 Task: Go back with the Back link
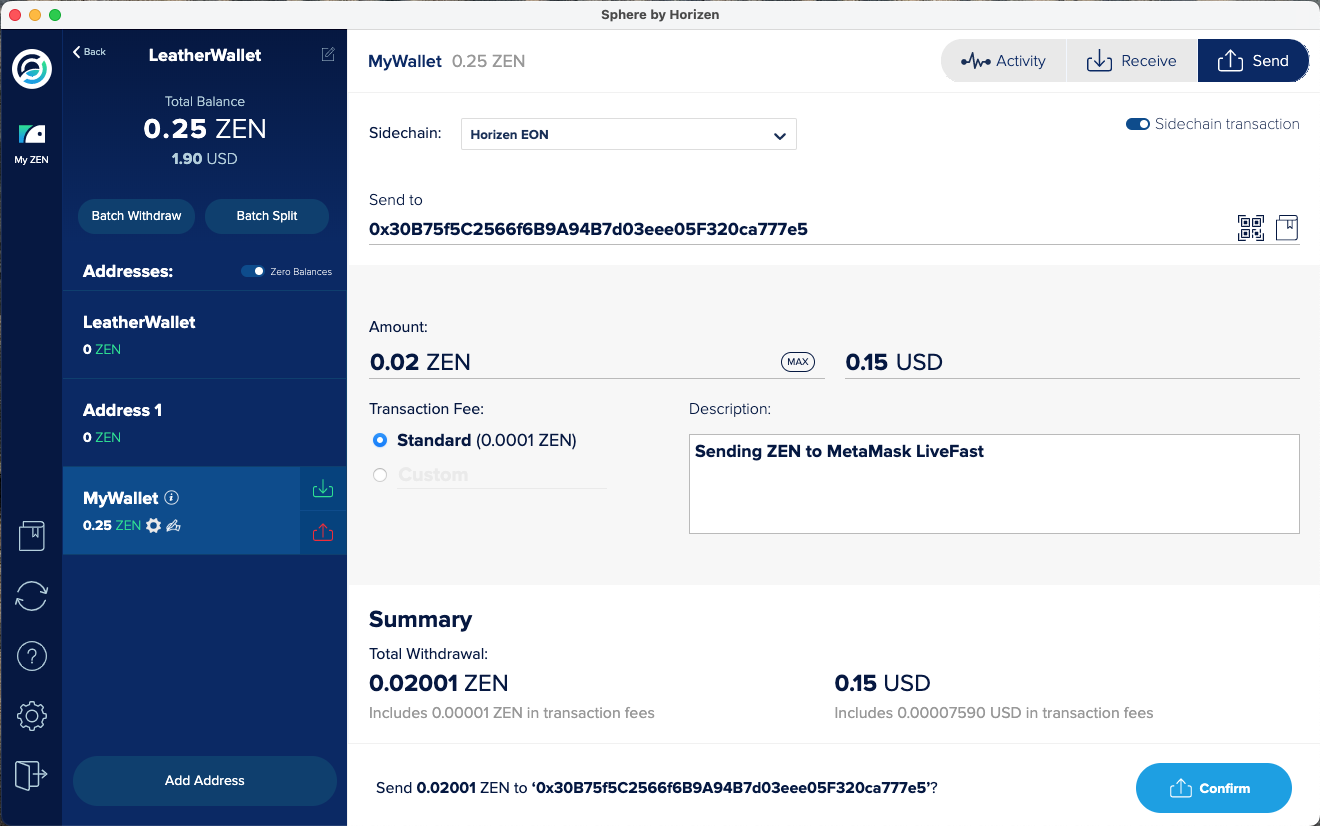point(89,52)
